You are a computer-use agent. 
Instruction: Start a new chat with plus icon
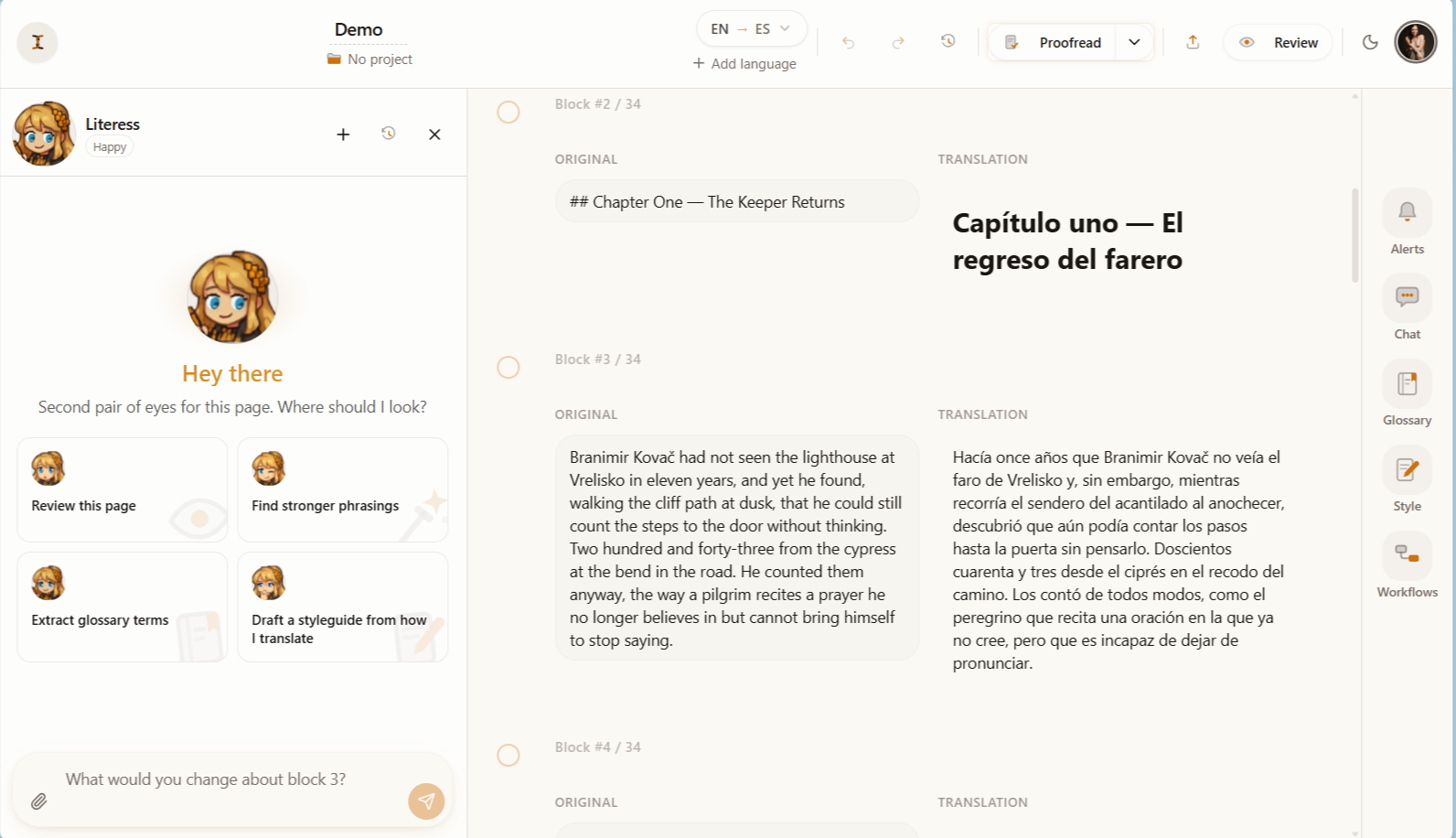click(x=343, y=134)
